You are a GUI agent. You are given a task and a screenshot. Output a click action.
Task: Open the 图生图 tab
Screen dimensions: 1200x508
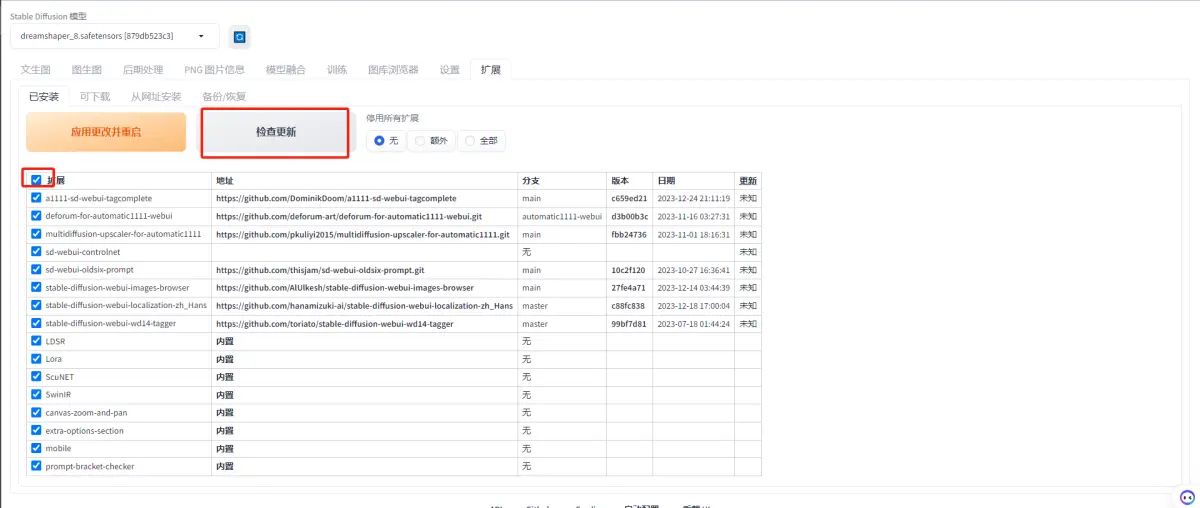pyautogui.click(x=86, y=70)
